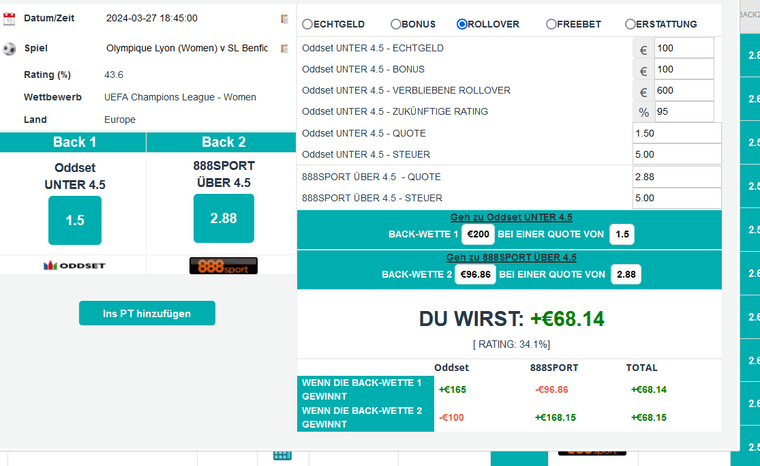Click the €96.86 back-wette 2 stake box
This screenshot has width=760, height=466.
(475, 274)
